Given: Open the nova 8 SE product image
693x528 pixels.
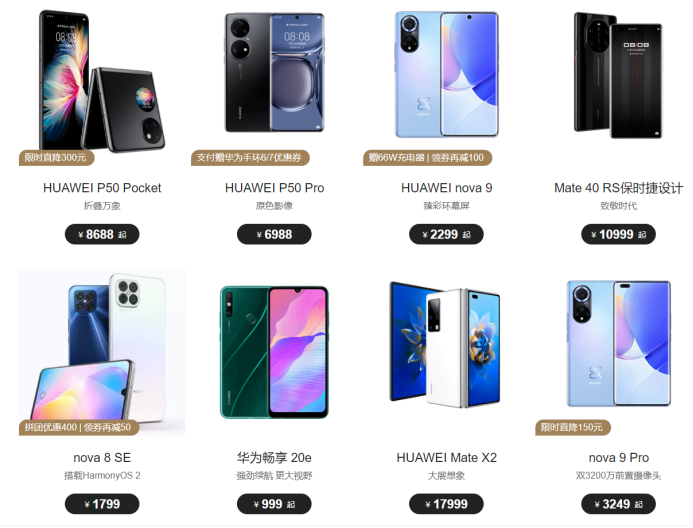Looking at the screenshot, I should click(x=102, y=352).
